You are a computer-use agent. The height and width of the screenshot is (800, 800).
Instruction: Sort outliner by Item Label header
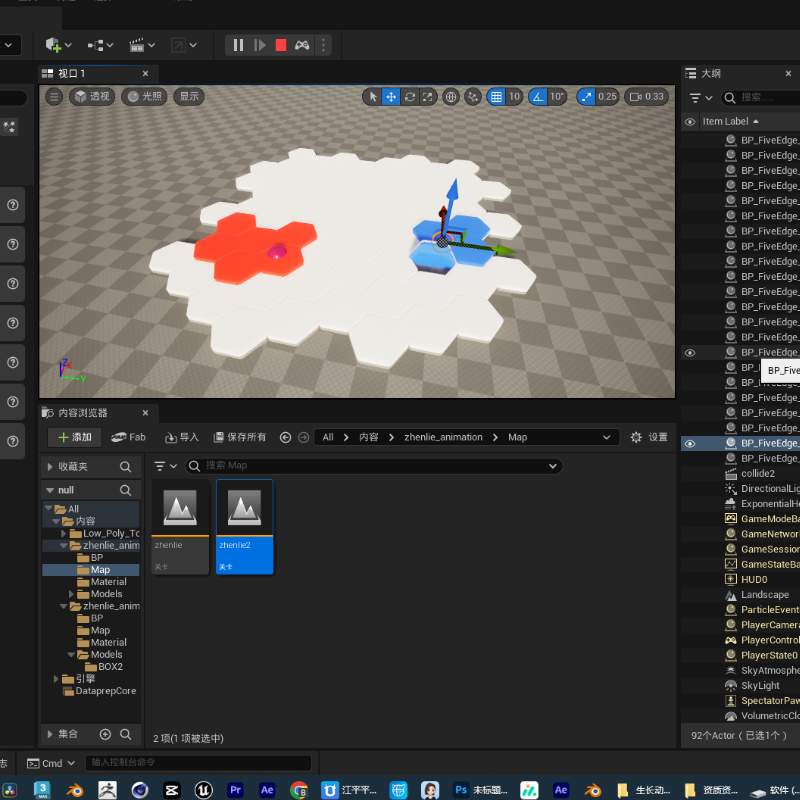pyautogui.click(x=730, y=121)
